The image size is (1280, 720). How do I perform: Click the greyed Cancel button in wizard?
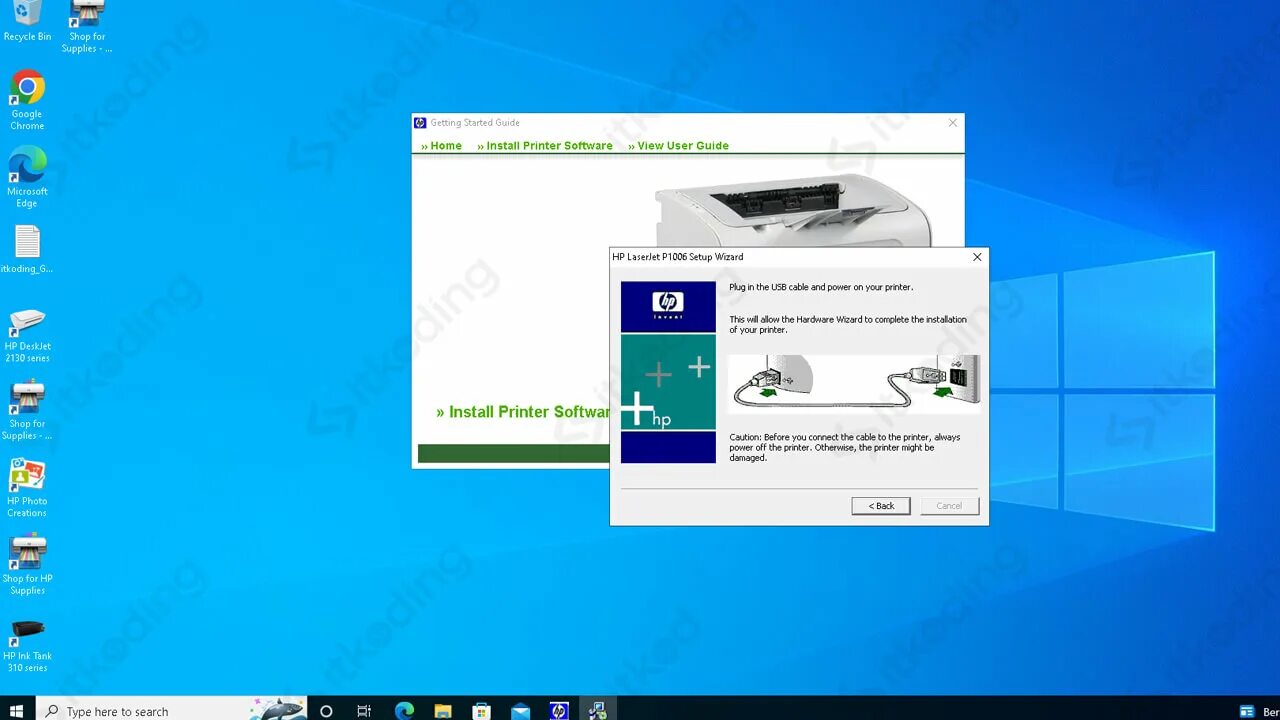point(949,506)
